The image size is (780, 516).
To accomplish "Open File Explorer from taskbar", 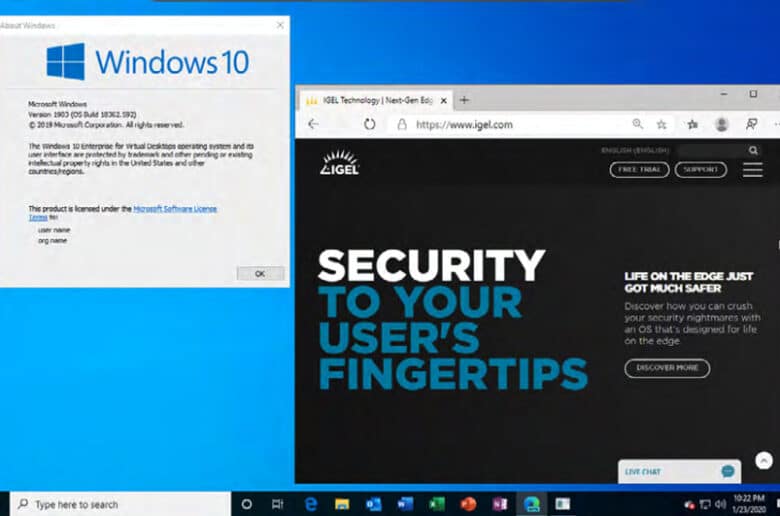I will click(342, 504).
